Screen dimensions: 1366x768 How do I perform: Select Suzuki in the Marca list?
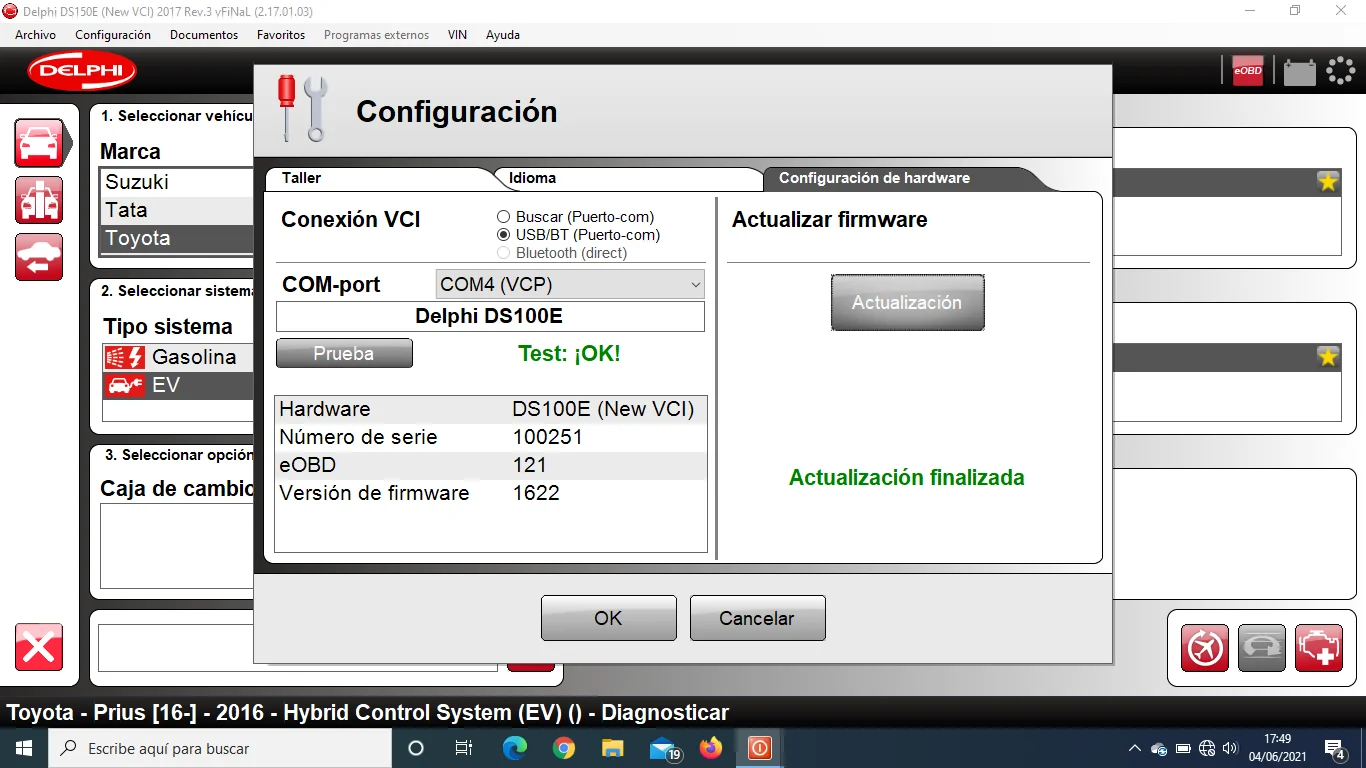click(x=178, y=182)
